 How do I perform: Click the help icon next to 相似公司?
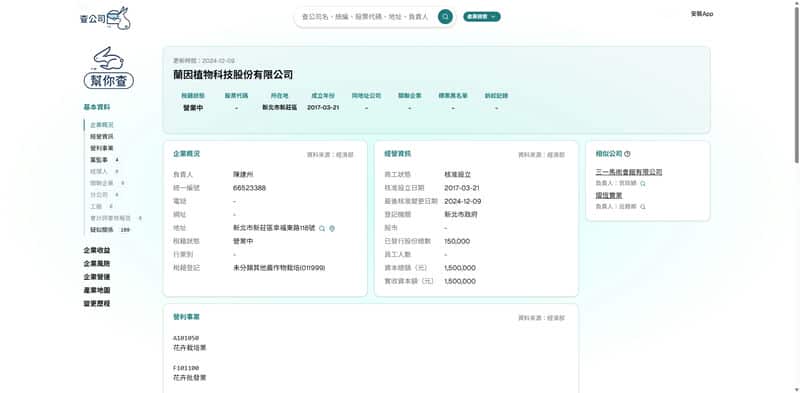click(x=628, y=154)
